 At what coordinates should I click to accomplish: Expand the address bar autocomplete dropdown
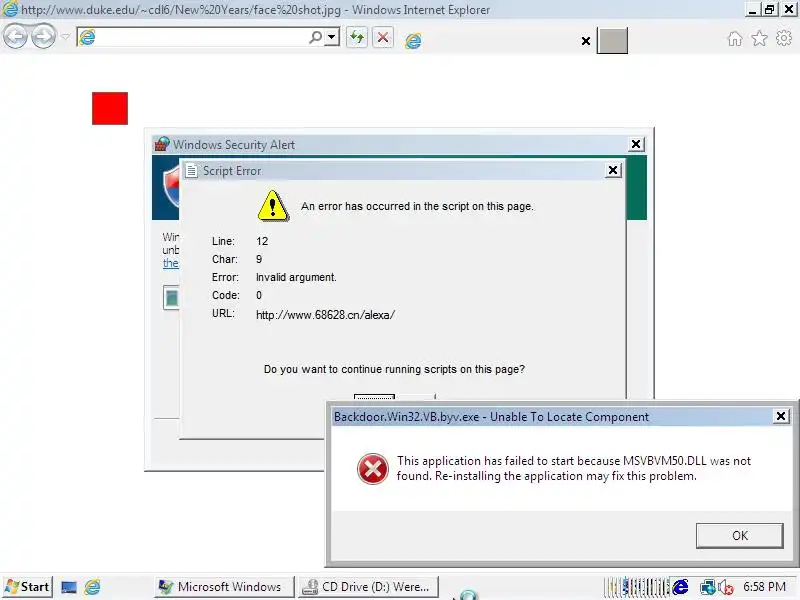pos(332,37)
